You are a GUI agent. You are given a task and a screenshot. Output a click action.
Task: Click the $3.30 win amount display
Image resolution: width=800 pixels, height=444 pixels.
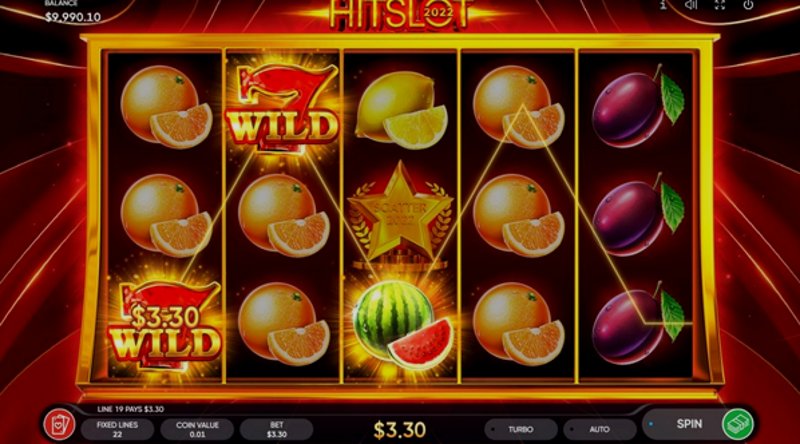399,430
